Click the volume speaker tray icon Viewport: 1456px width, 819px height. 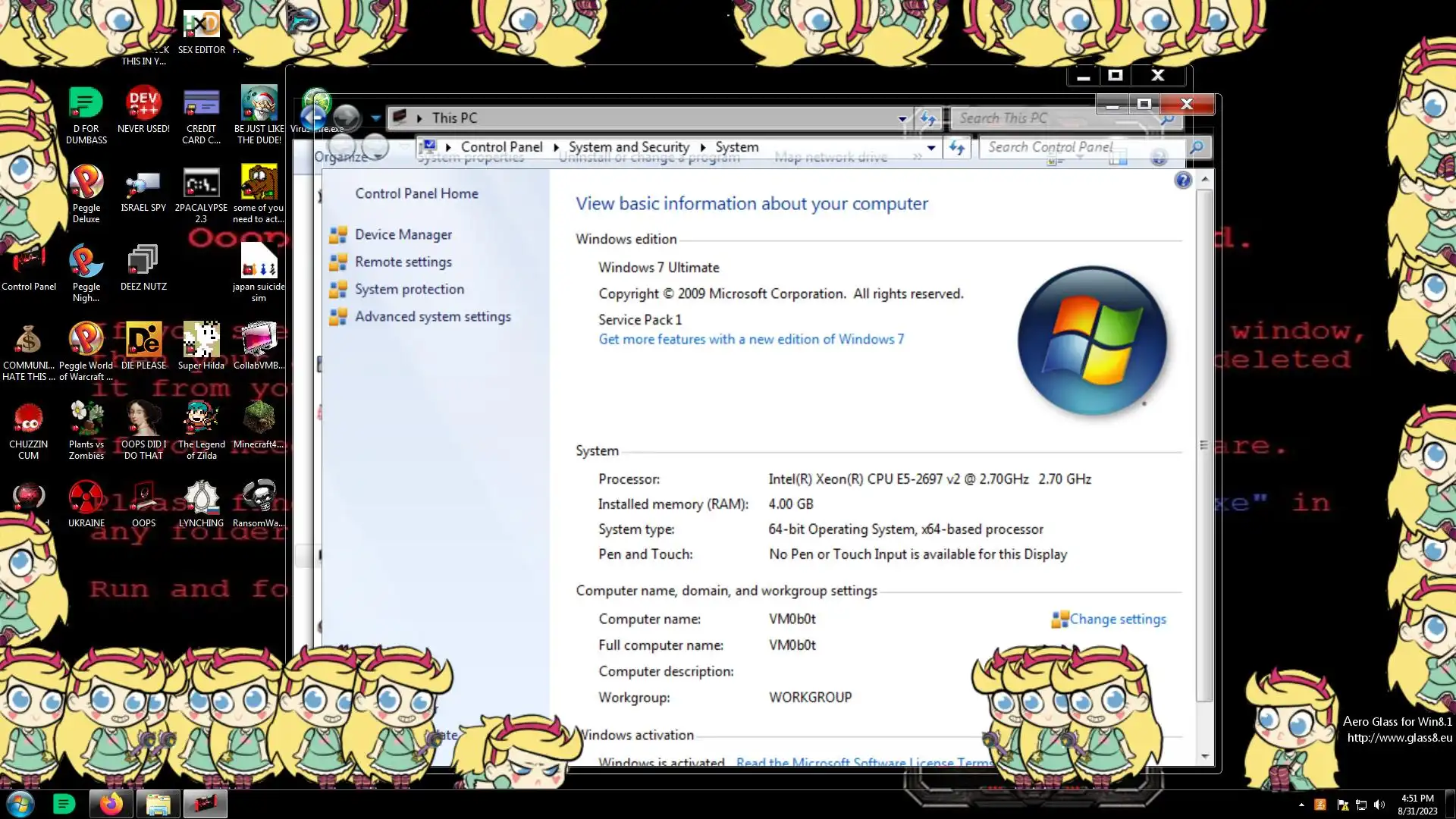pyautogui.click(x=1379, y=805)
